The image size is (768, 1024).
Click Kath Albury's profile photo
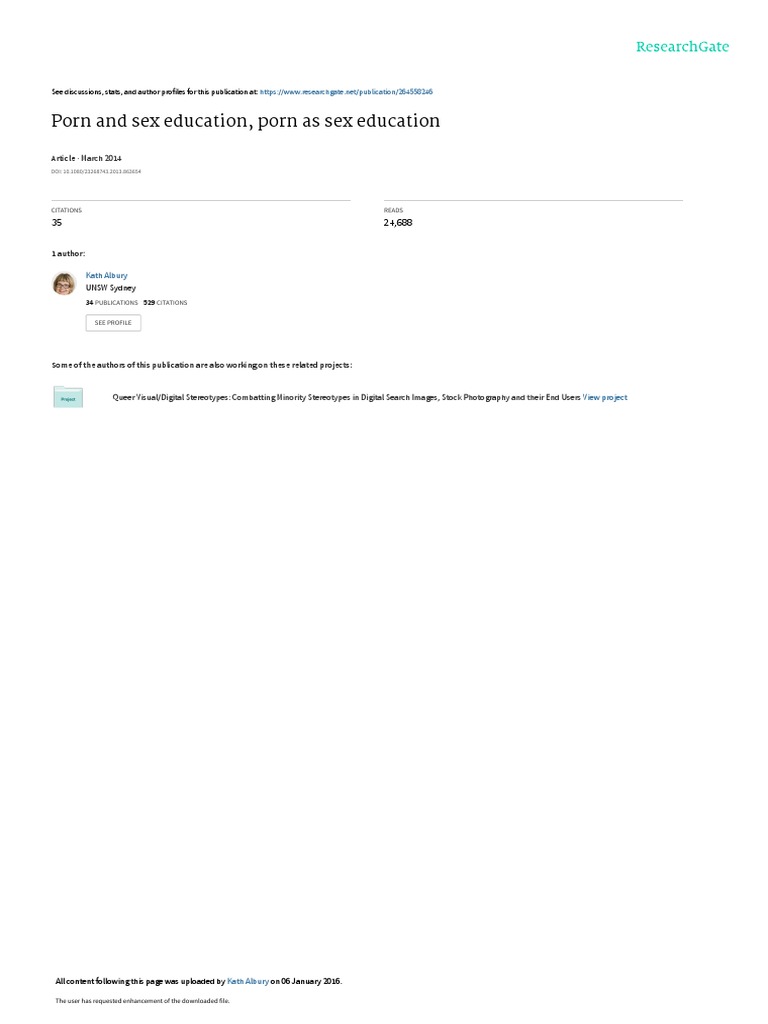64,284
